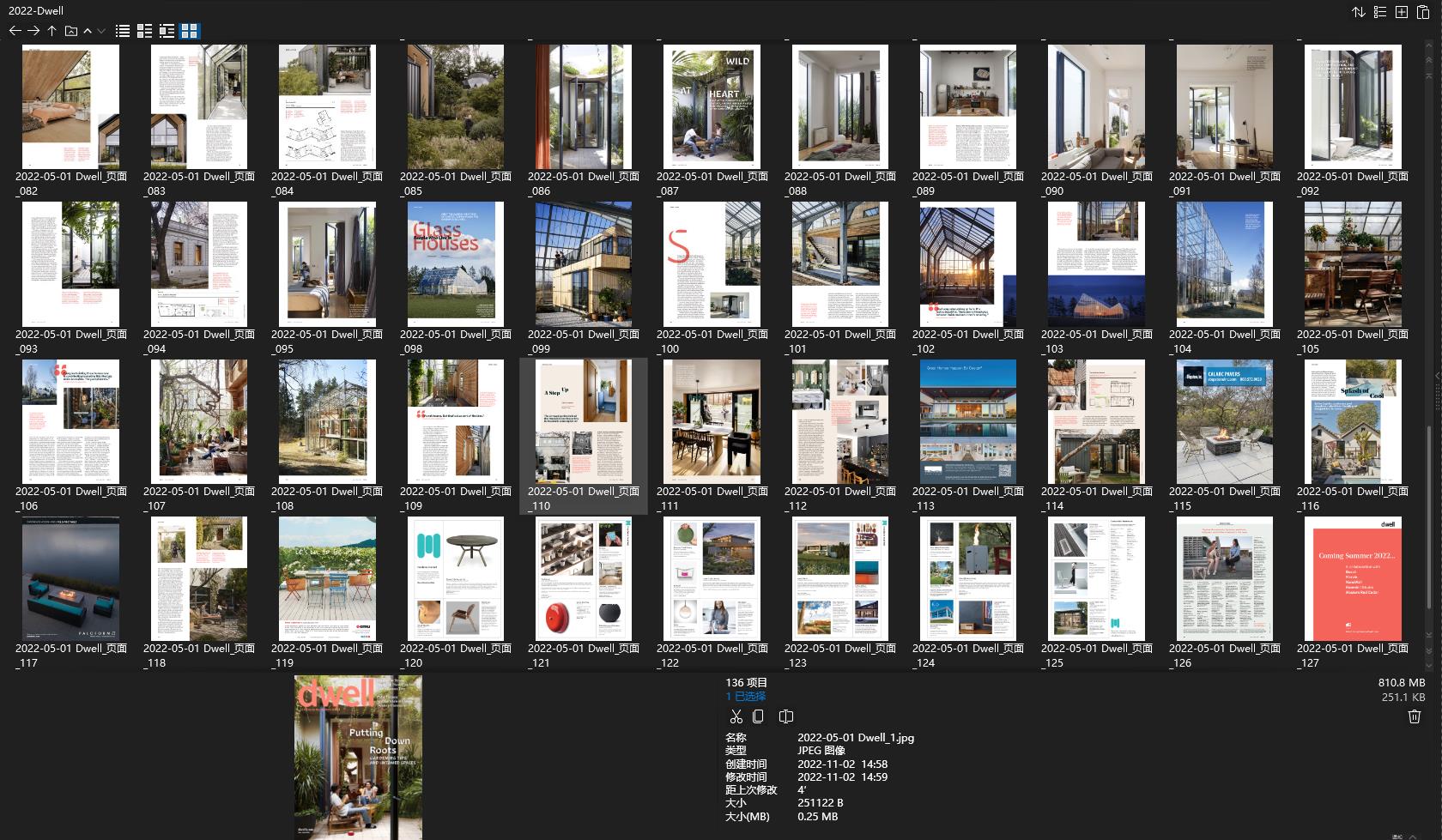Open the new folder icon in the toolbar
Viewport: 1442px width, 840px height.
pyautogui.click(x=70, y=30)
